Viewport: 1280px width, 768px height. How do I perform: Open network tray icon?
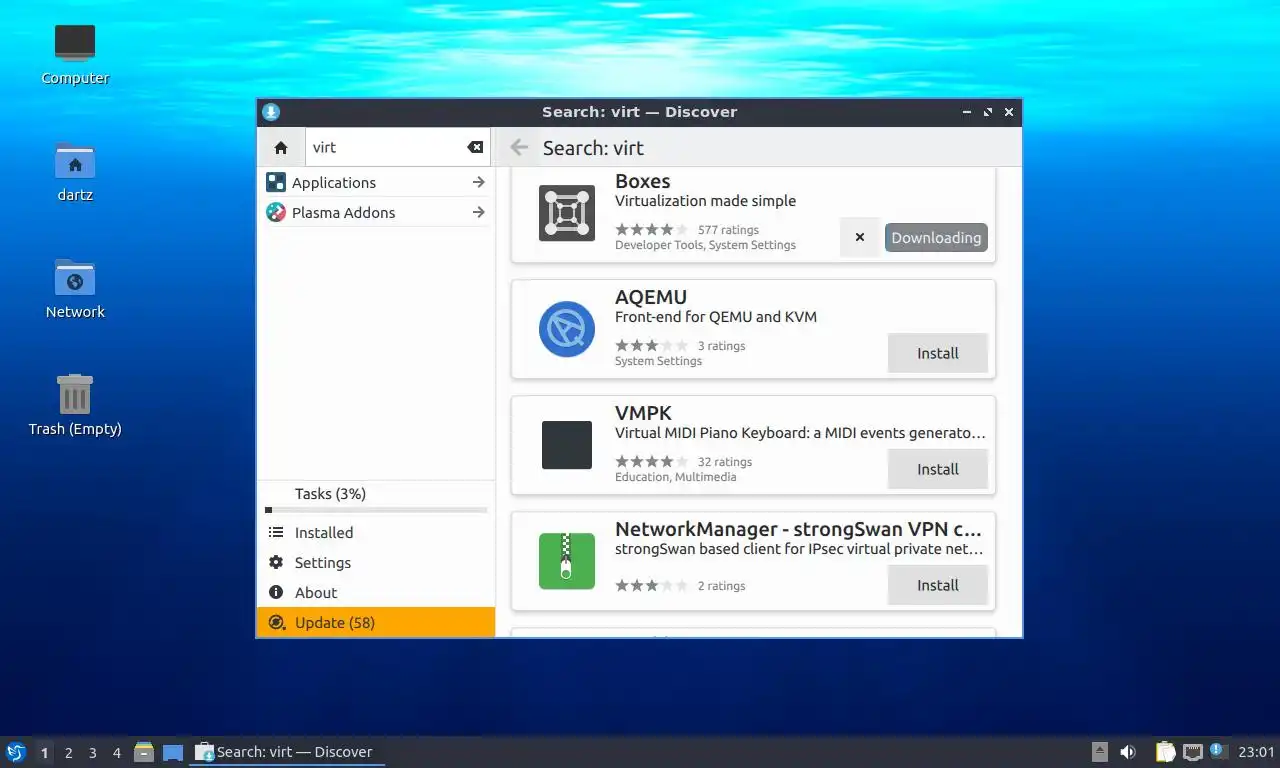pos(1192,752)
